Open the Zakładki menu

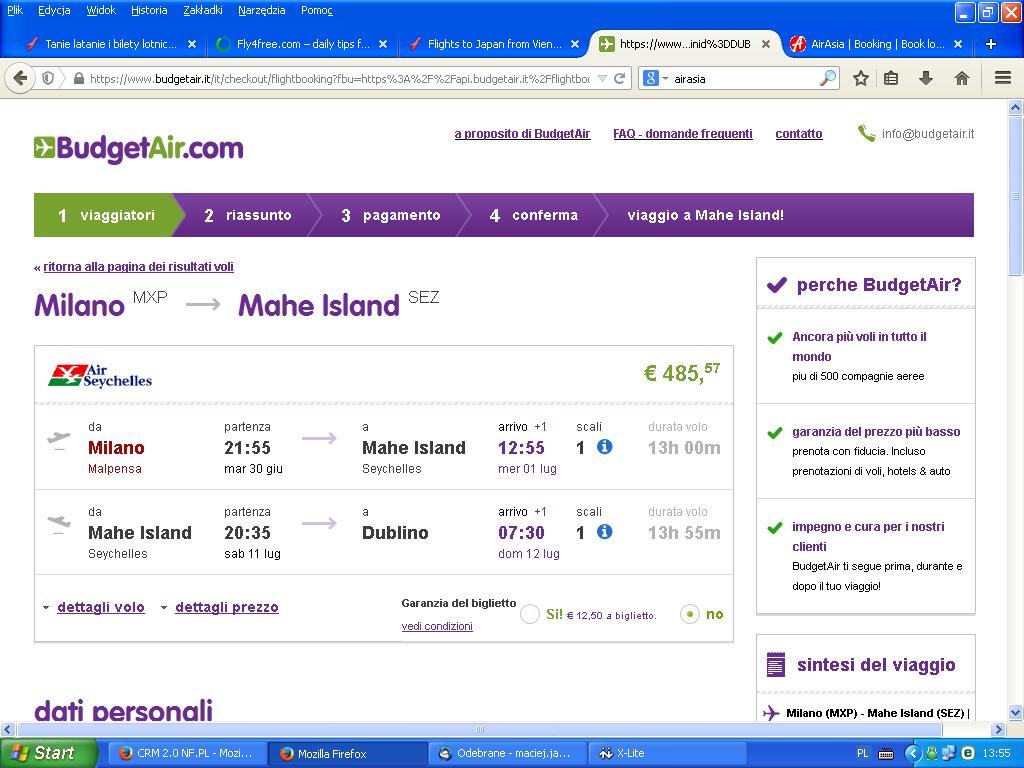(202, 10)
